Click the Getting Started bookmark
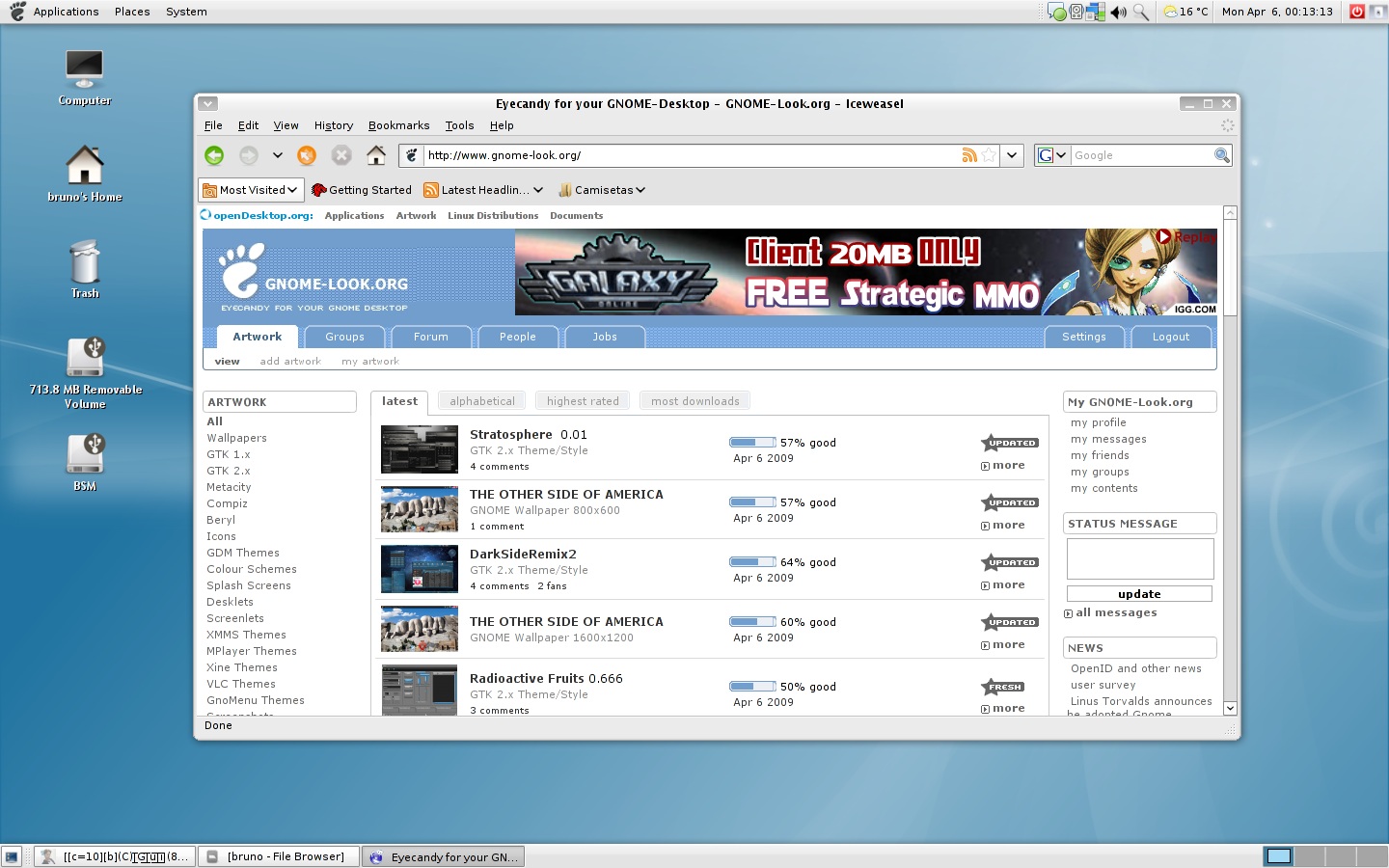1389x868 pixels. [x=362, y=190]
